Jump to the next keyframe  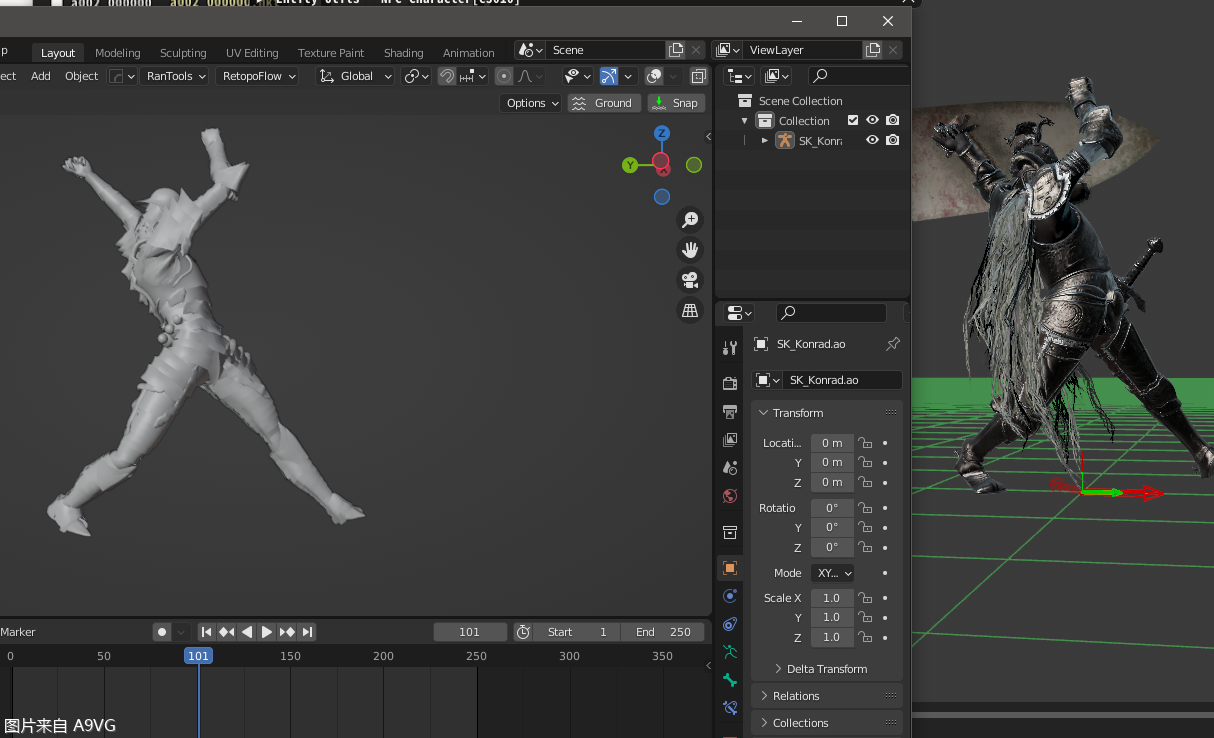[x=287, y=632]
